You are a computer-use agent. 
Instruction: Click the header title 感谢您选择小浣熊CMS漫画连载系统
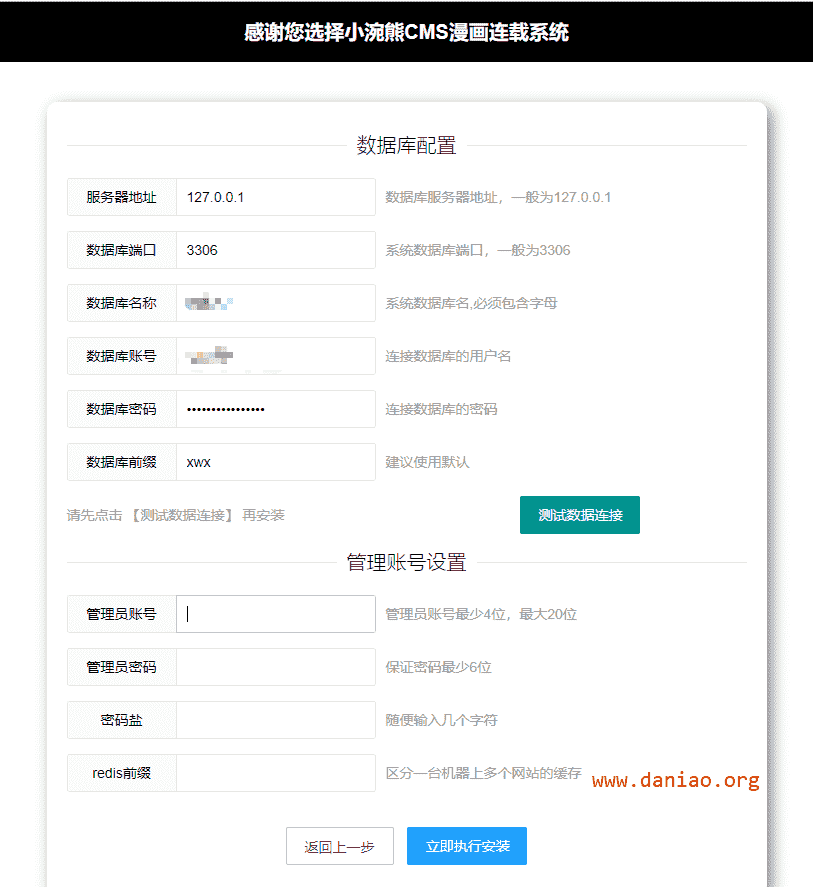[406, 32]
